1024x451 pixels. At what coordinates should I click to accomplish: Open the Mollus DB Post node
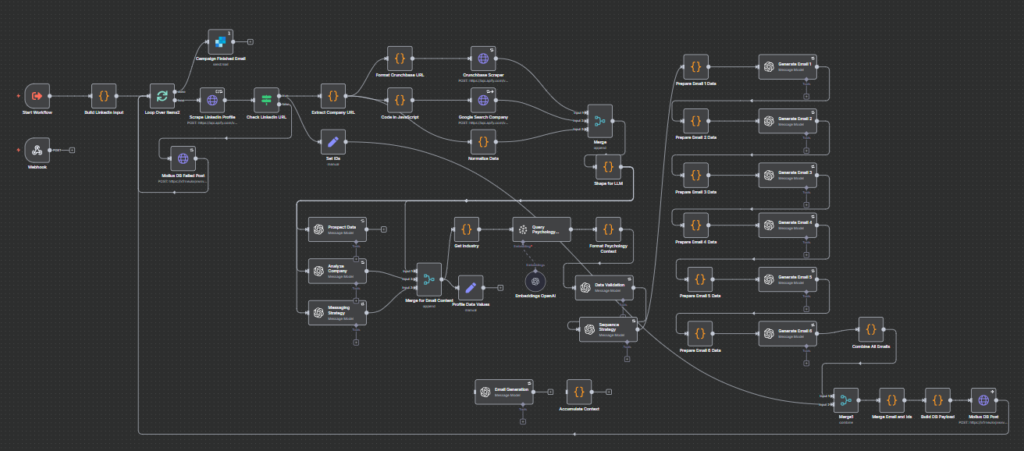pyautogui.click(x=984, y=397)
